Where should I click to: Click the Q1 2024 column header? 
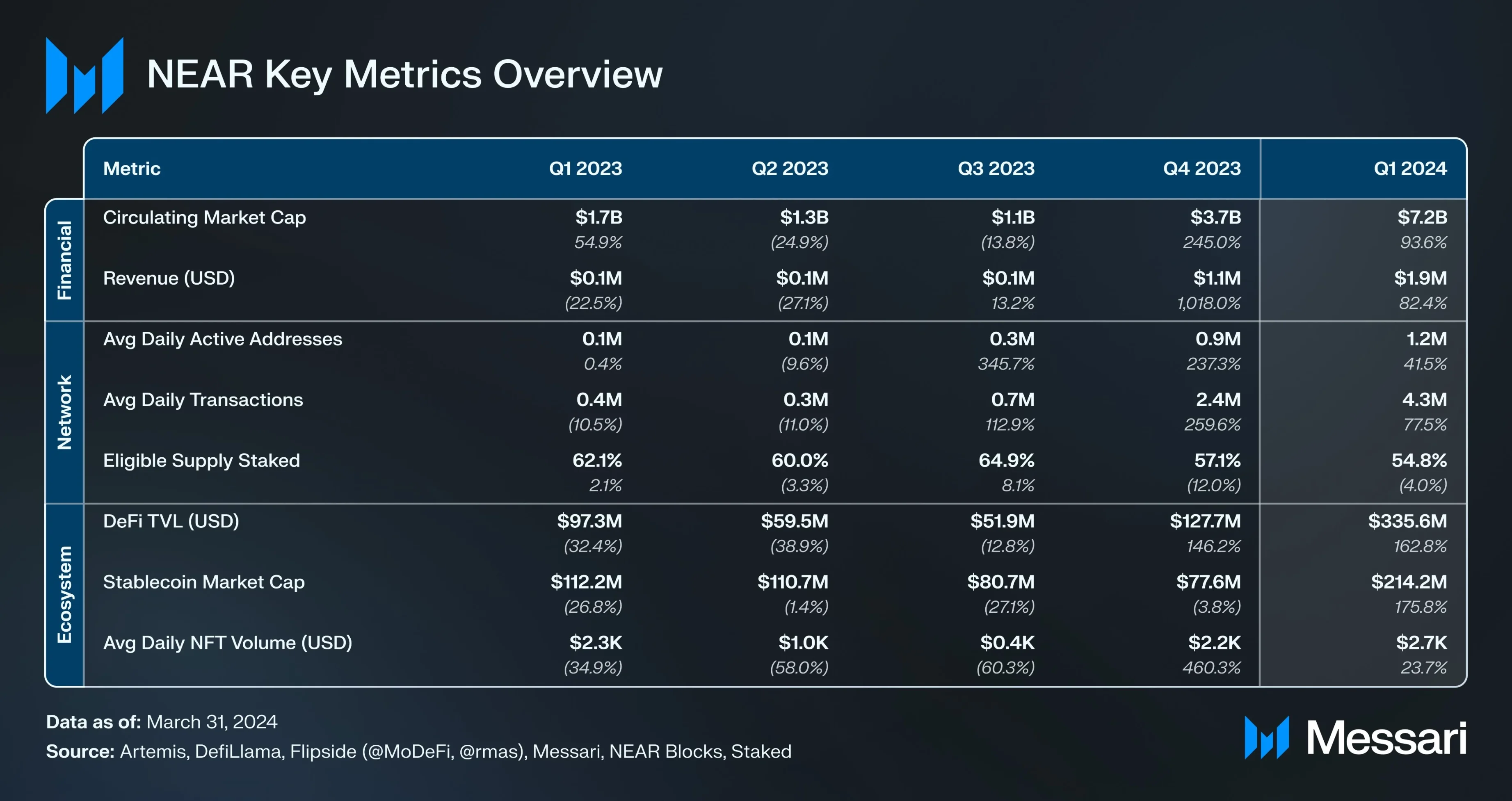[x=1410, y=169]
